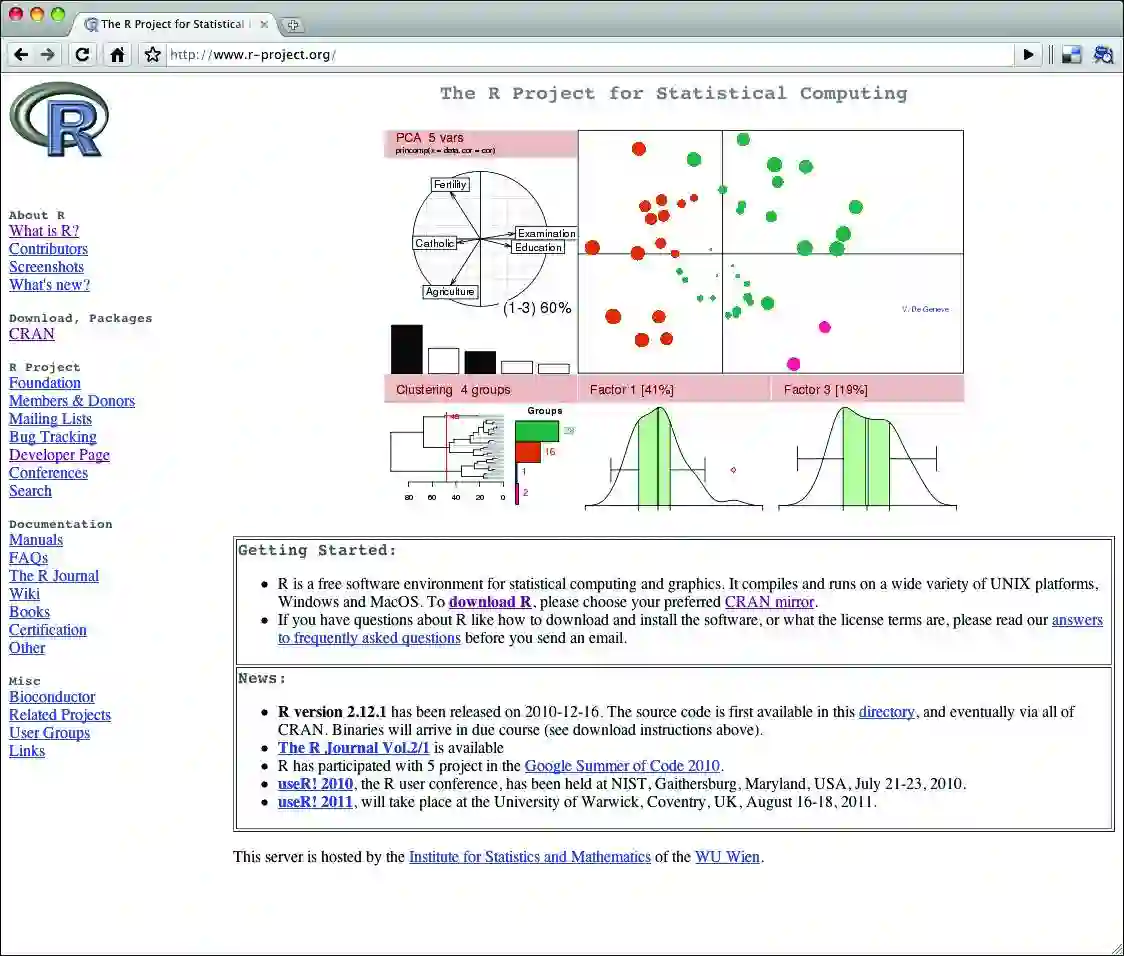Open answers to frequently asked questions link
Viewport: 1124px width, 956px height.
point(1077,620)
